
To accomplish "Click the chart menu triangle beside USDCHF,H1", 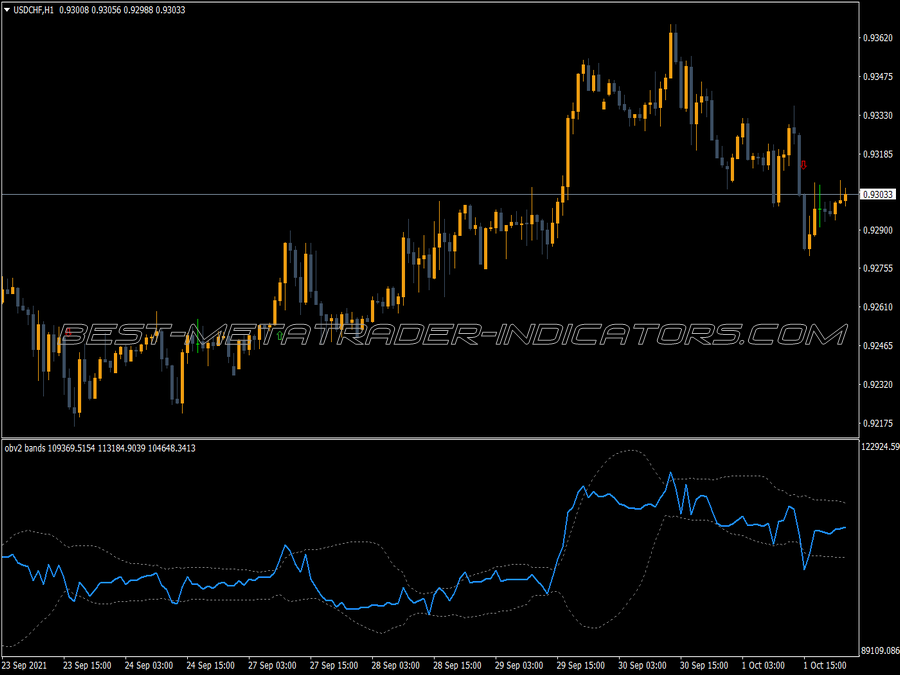I will 7,10.
